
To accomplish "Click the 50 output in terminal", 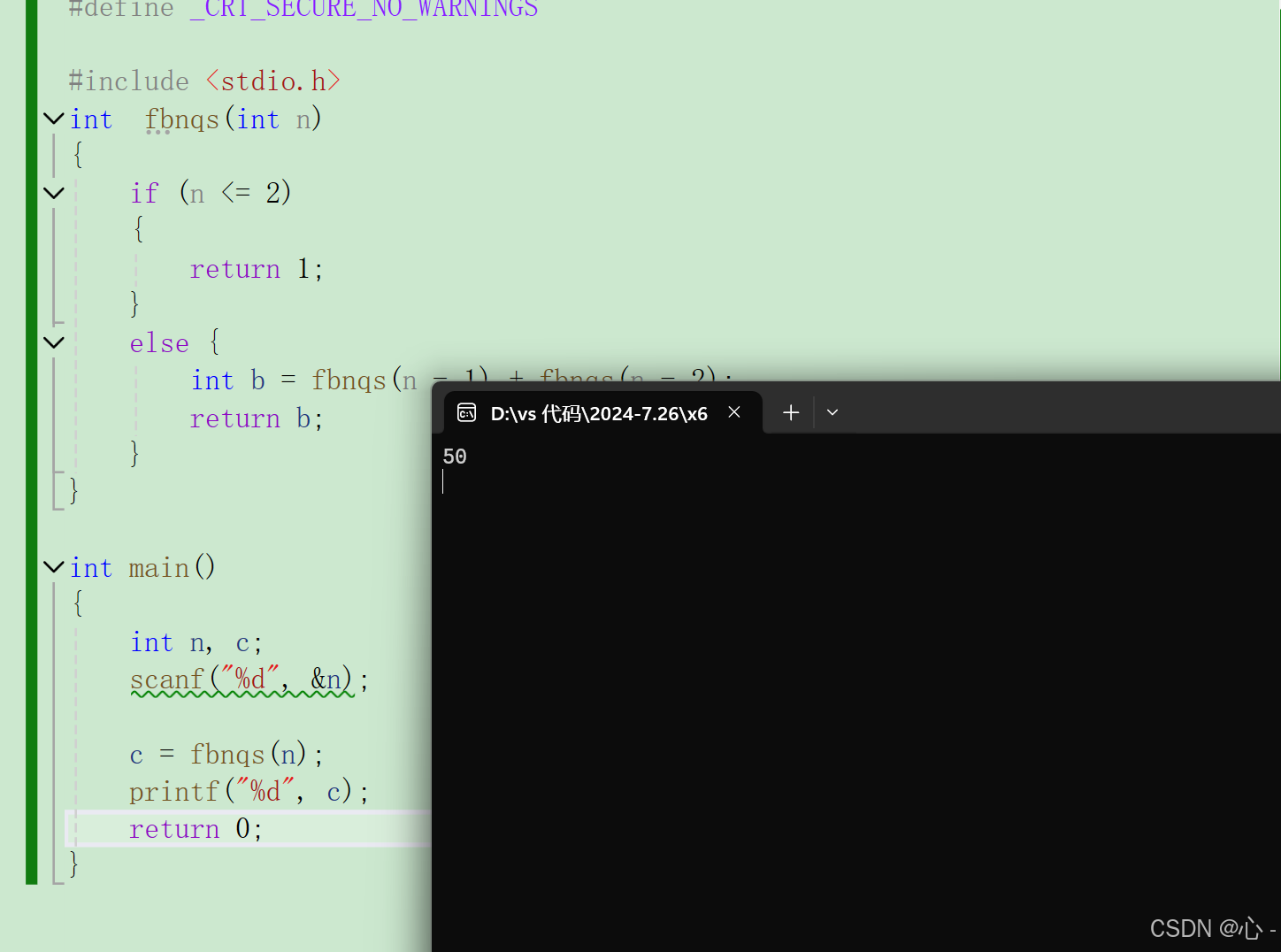I will point(455,457).
